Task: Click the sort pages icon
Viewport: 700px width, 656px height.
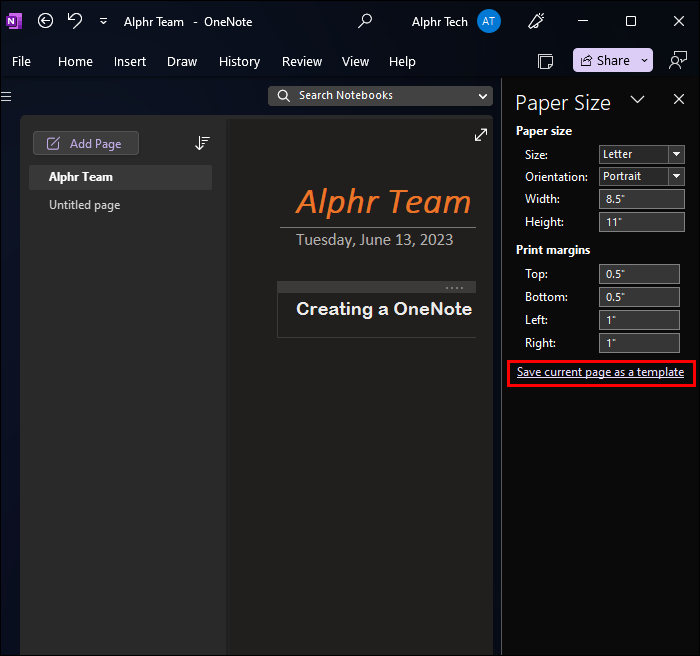Action: pyautogui.click(x=202, y=143)
